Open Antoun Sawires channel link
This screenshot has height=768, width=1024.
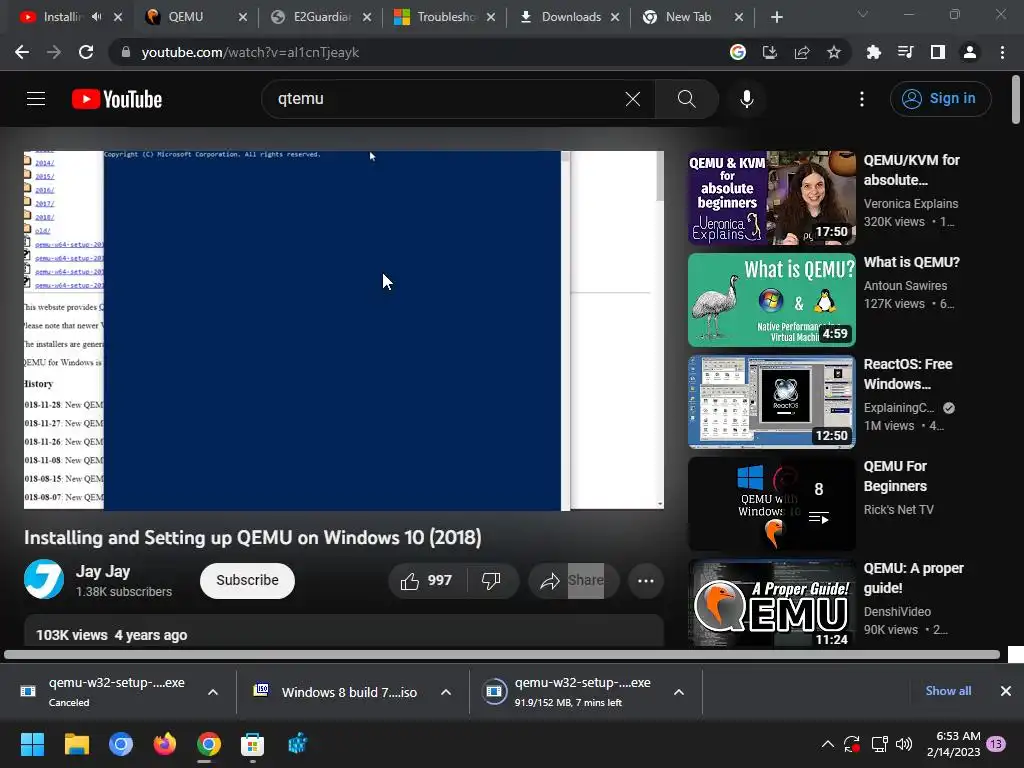pos(905,285)
